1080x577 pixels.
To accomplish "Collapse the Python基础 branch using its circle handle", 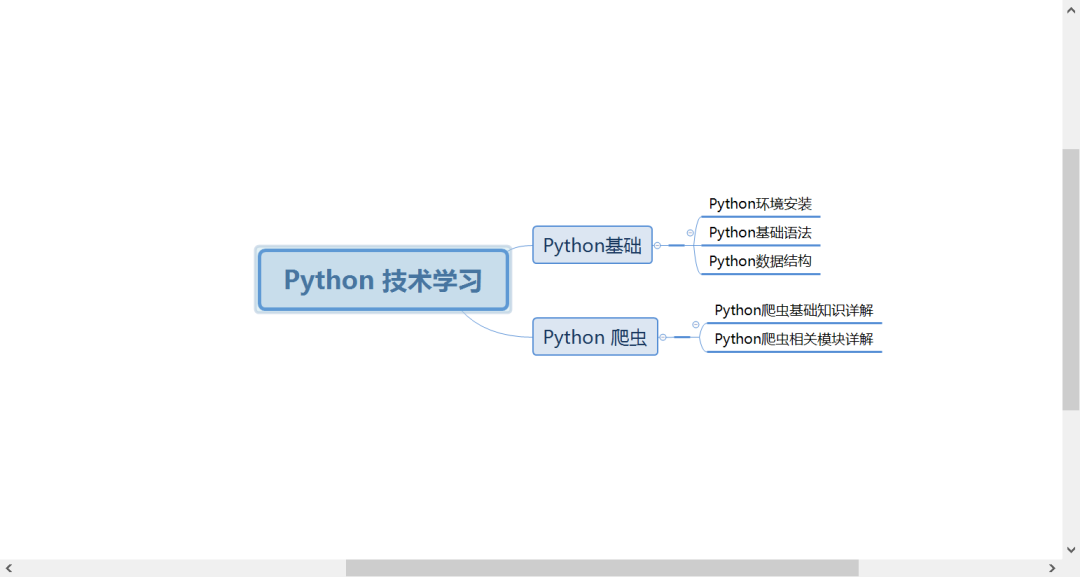I will (657, 245).
